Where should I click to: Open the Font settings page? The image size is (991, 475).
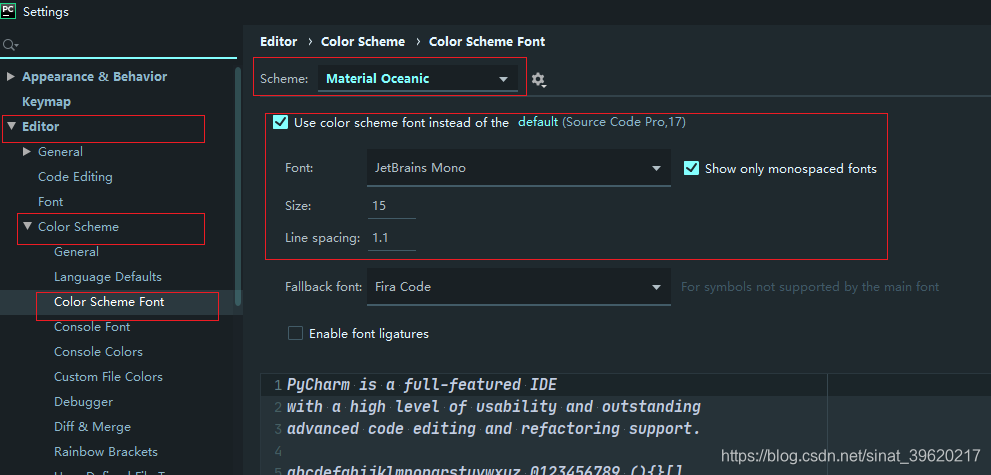[51, 202]
